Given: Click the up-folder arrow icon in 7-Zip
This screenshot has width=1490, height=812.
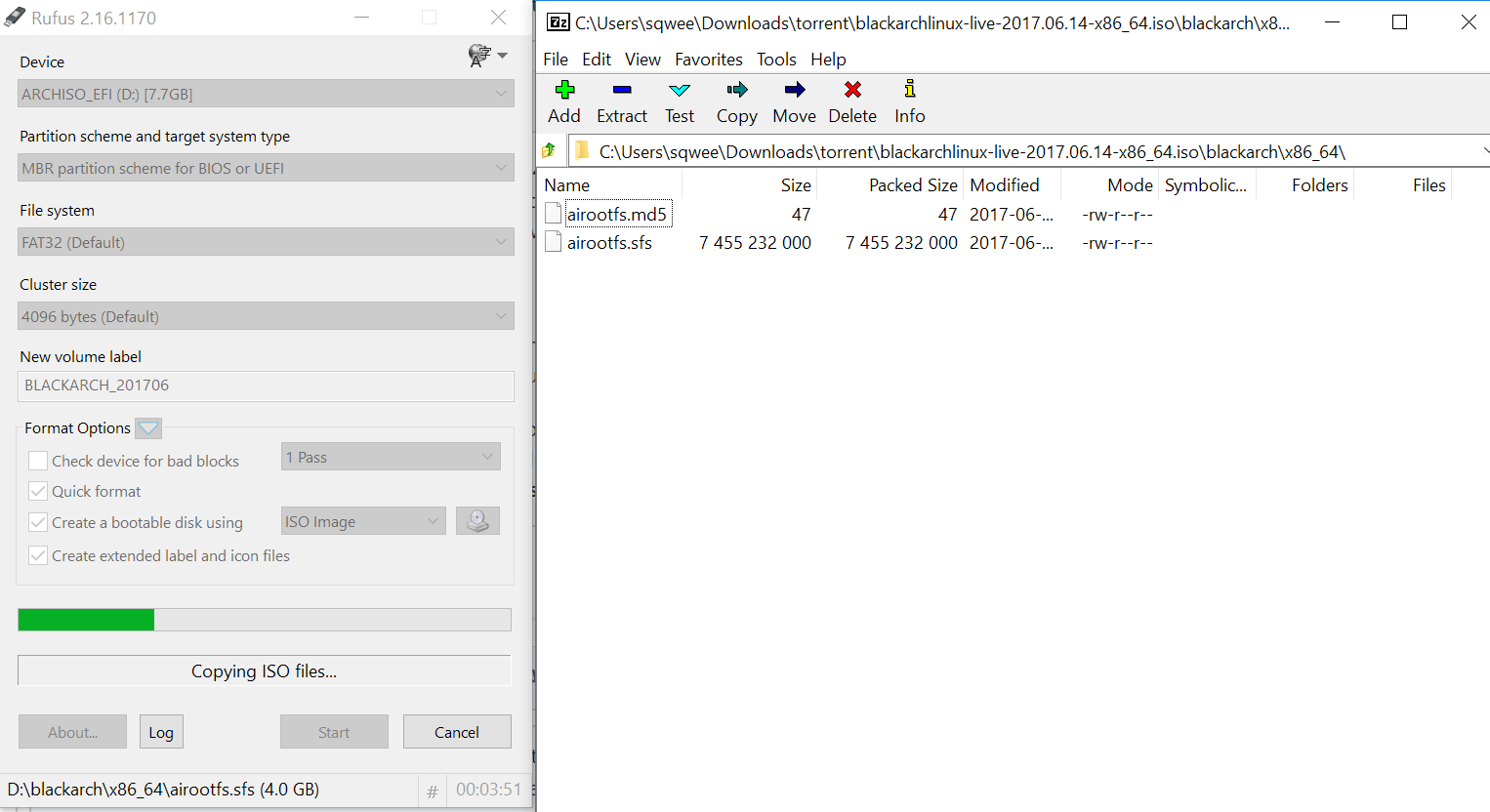Looking at the screenshot, I should [x=549, y=150].
